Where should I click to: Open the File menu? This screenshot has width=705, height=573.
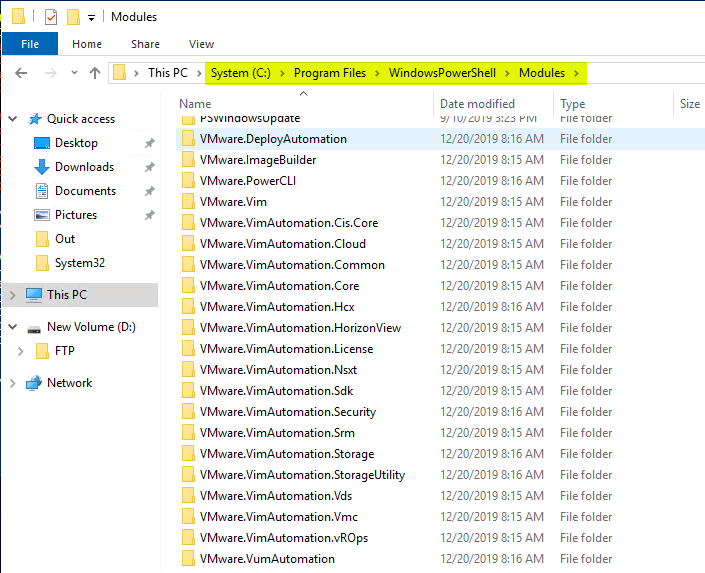[30, 44]
